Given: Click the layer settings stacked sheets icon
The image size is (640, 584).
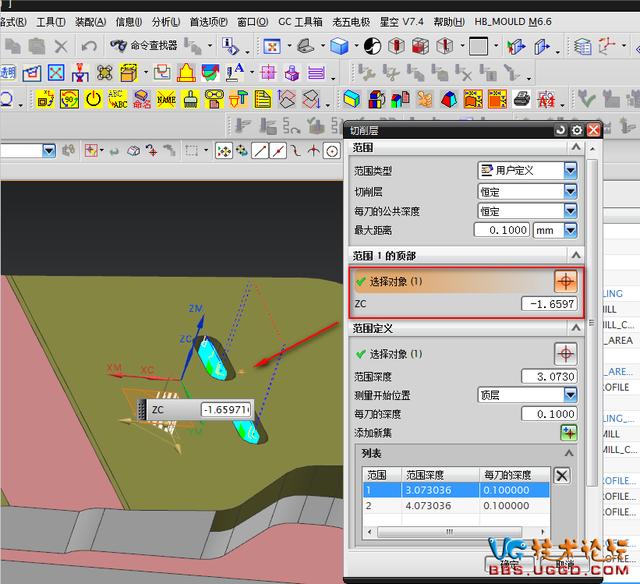Looking at the screenshot, I should point(582,46).
